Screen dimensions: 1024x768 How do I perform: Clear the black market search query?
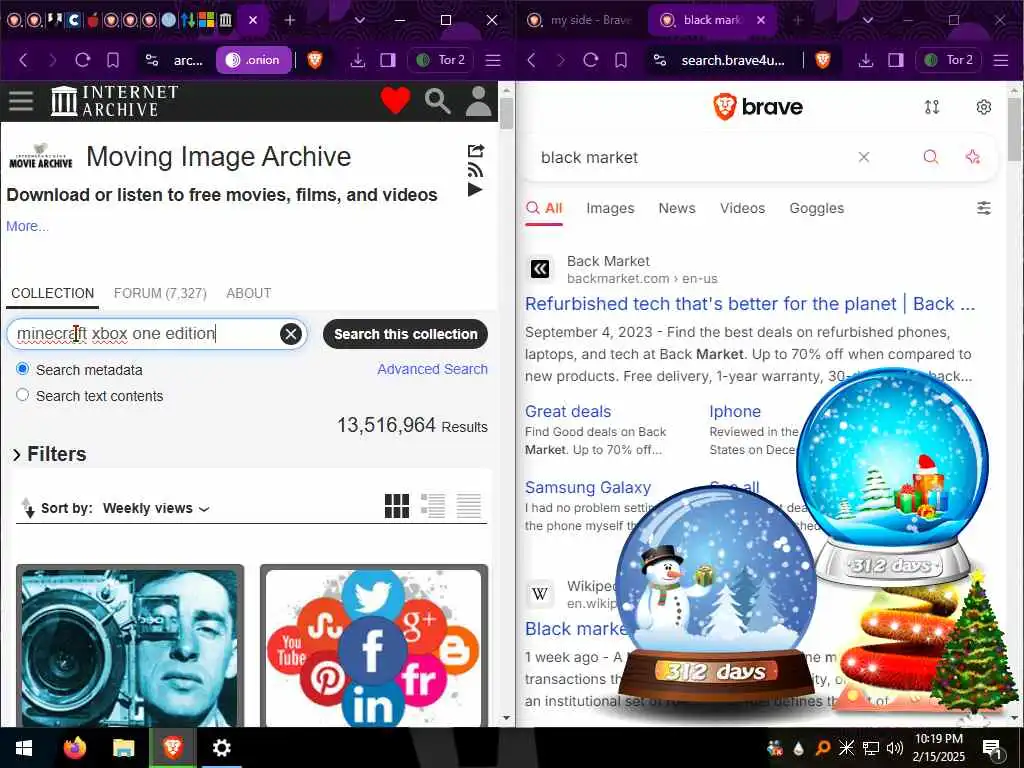tap(863, 157)
